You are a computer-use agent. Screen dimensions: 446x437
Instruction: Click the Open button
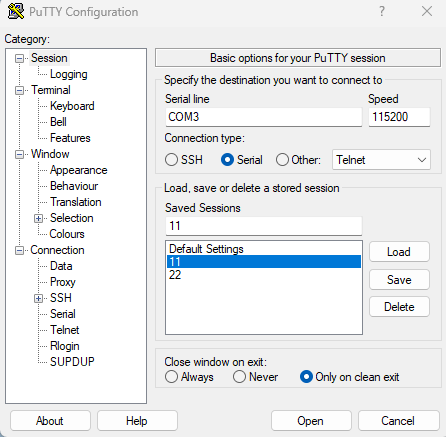coord(311,421)
